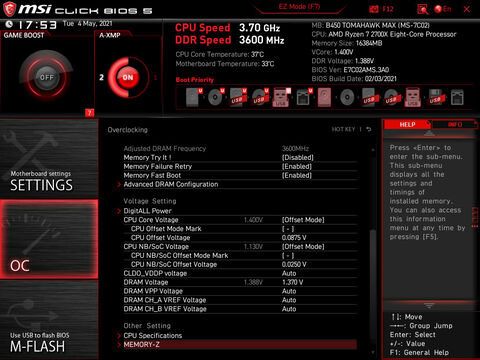Click CPU Core Temperature 37°C readout
480x360 pixels.
click(220, 54)
